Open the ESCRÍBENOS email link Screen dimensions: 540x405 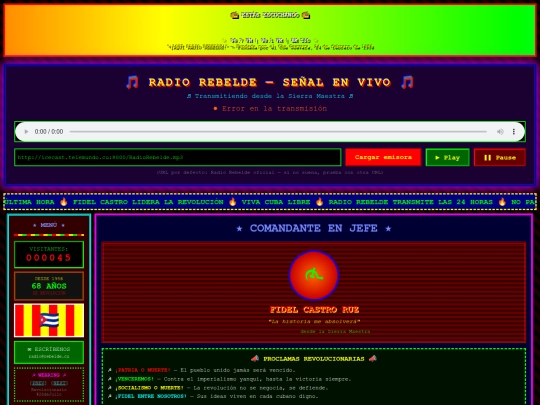(49, 352)
